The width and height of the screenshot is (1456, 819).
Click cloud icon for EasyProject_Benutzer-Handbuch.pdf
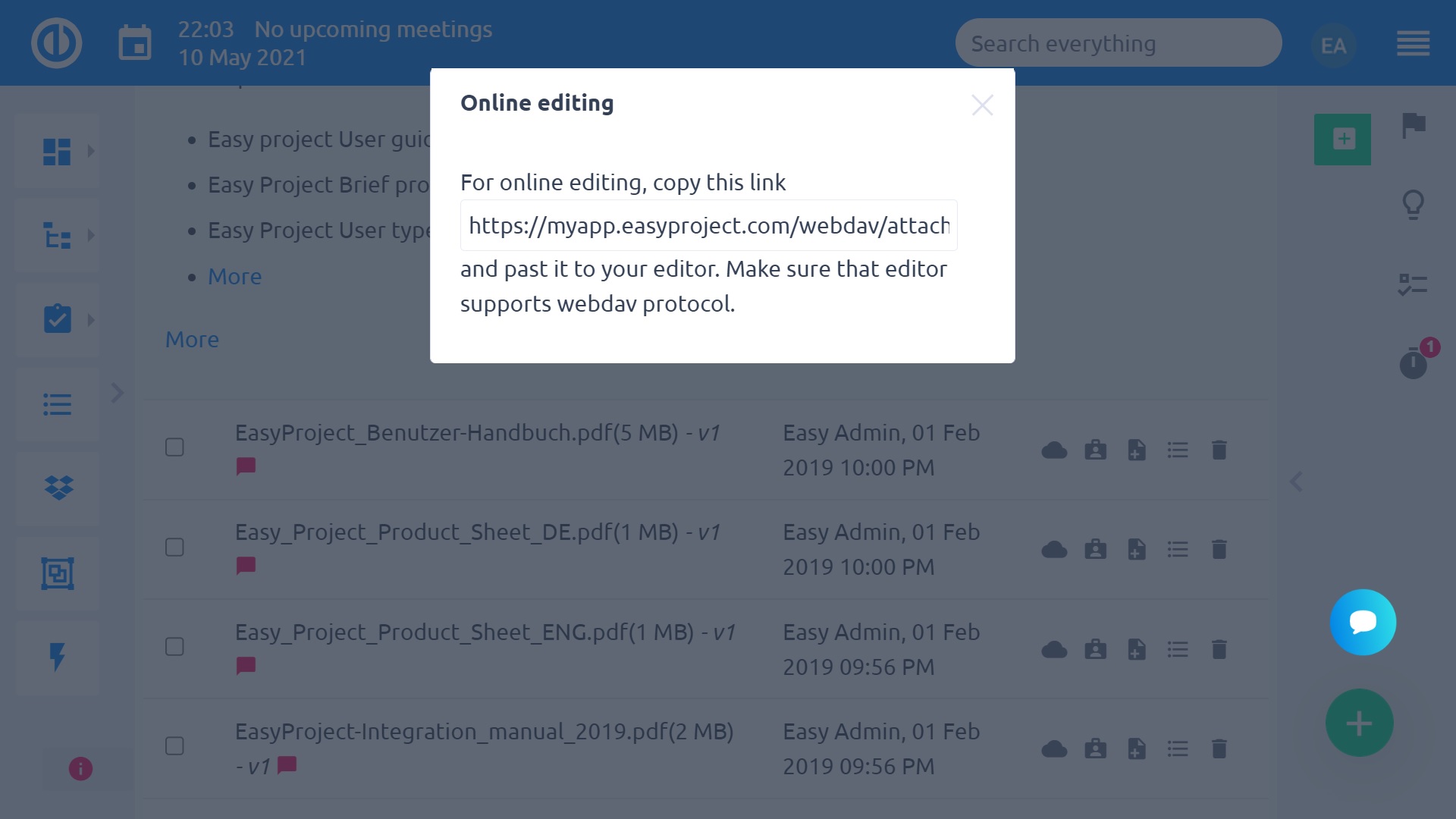(x=1054, y=450)
